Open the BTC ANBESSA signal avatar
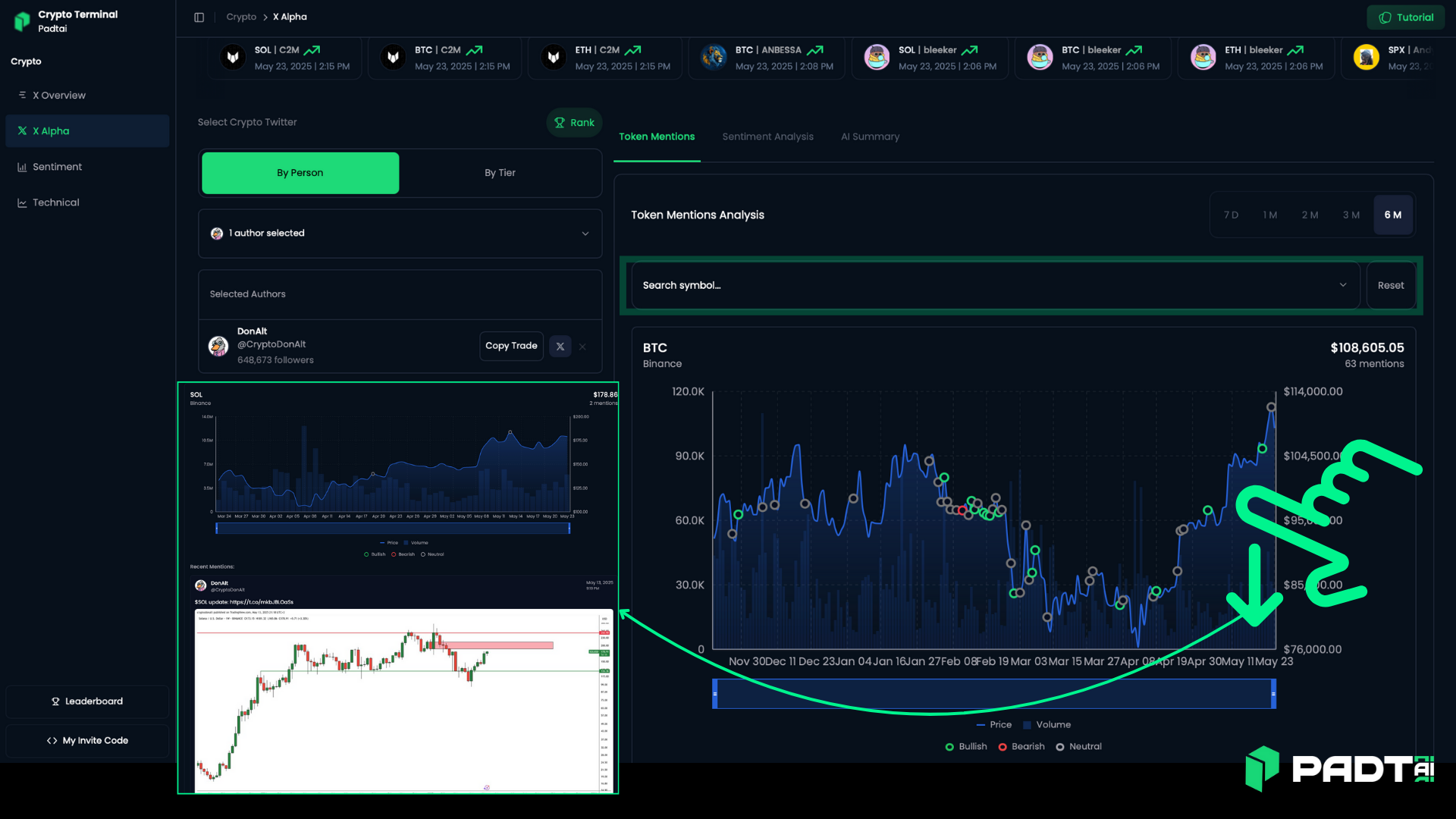Viewport: 1456px width, 819px height. point(713,57)
